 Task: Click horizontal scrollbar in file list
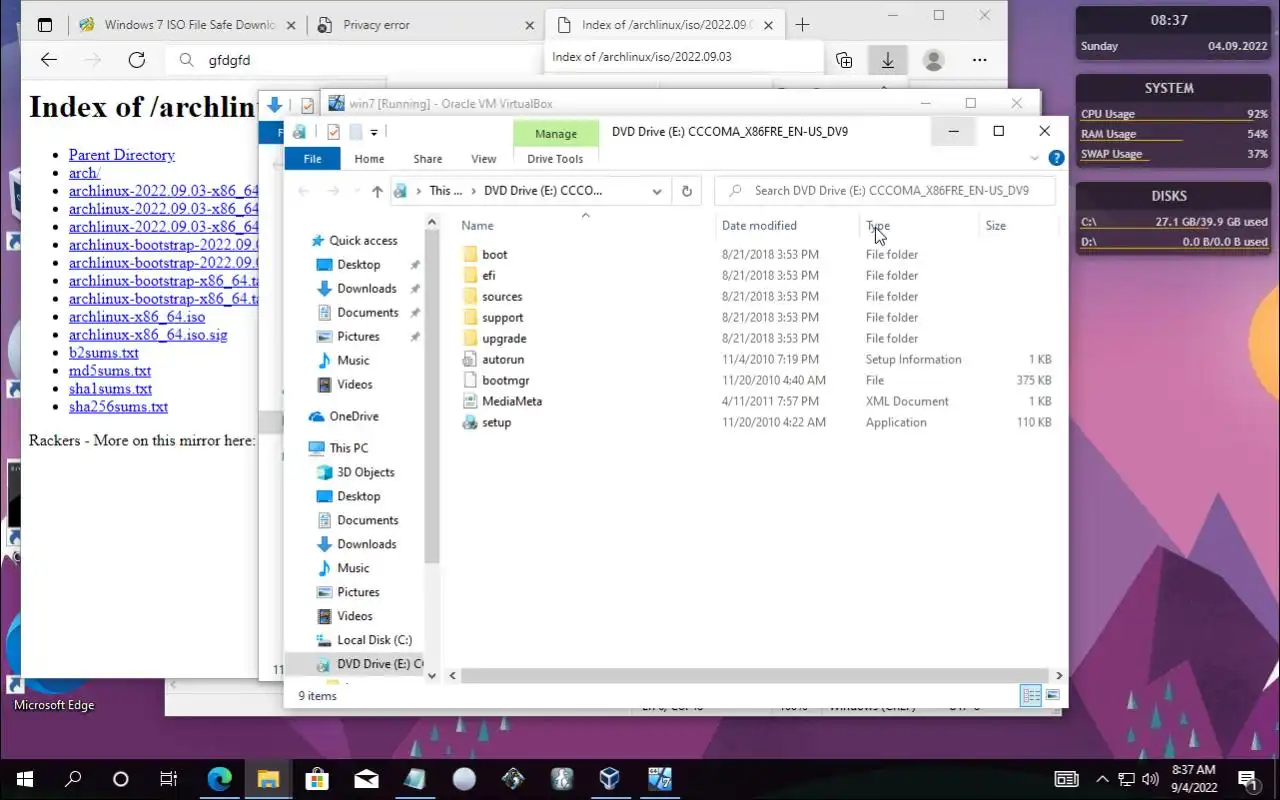coord(755,676)
